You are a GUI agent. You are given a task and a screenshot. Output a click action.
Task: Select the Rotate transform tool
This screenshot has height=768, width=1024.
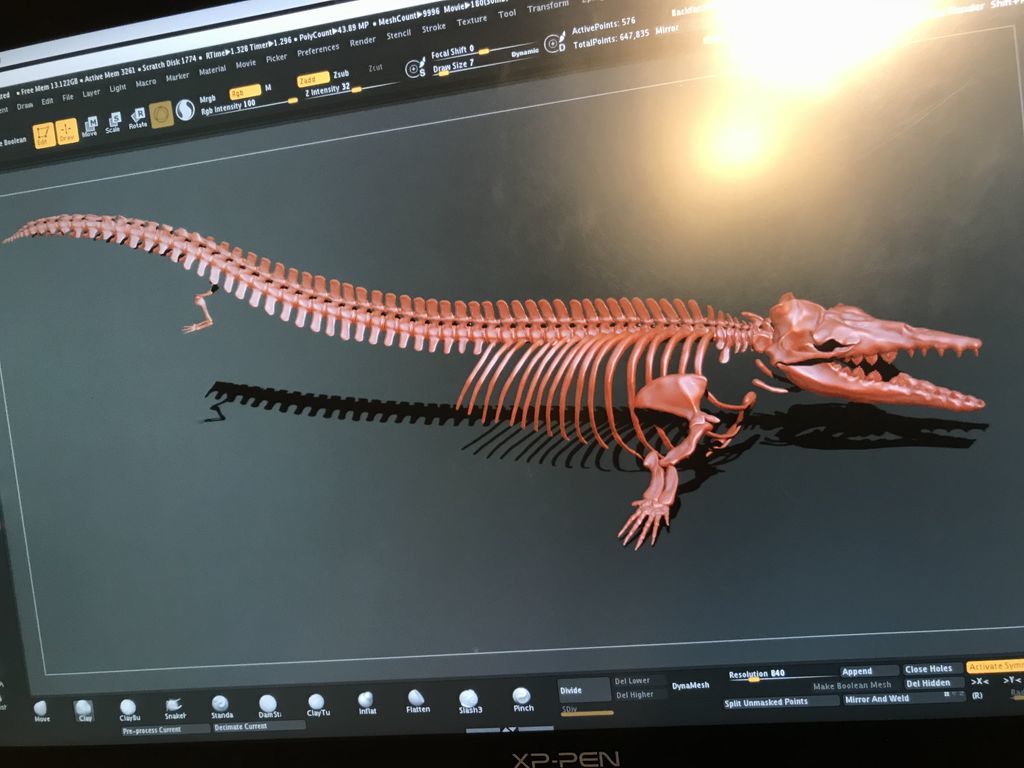point(138,119)
